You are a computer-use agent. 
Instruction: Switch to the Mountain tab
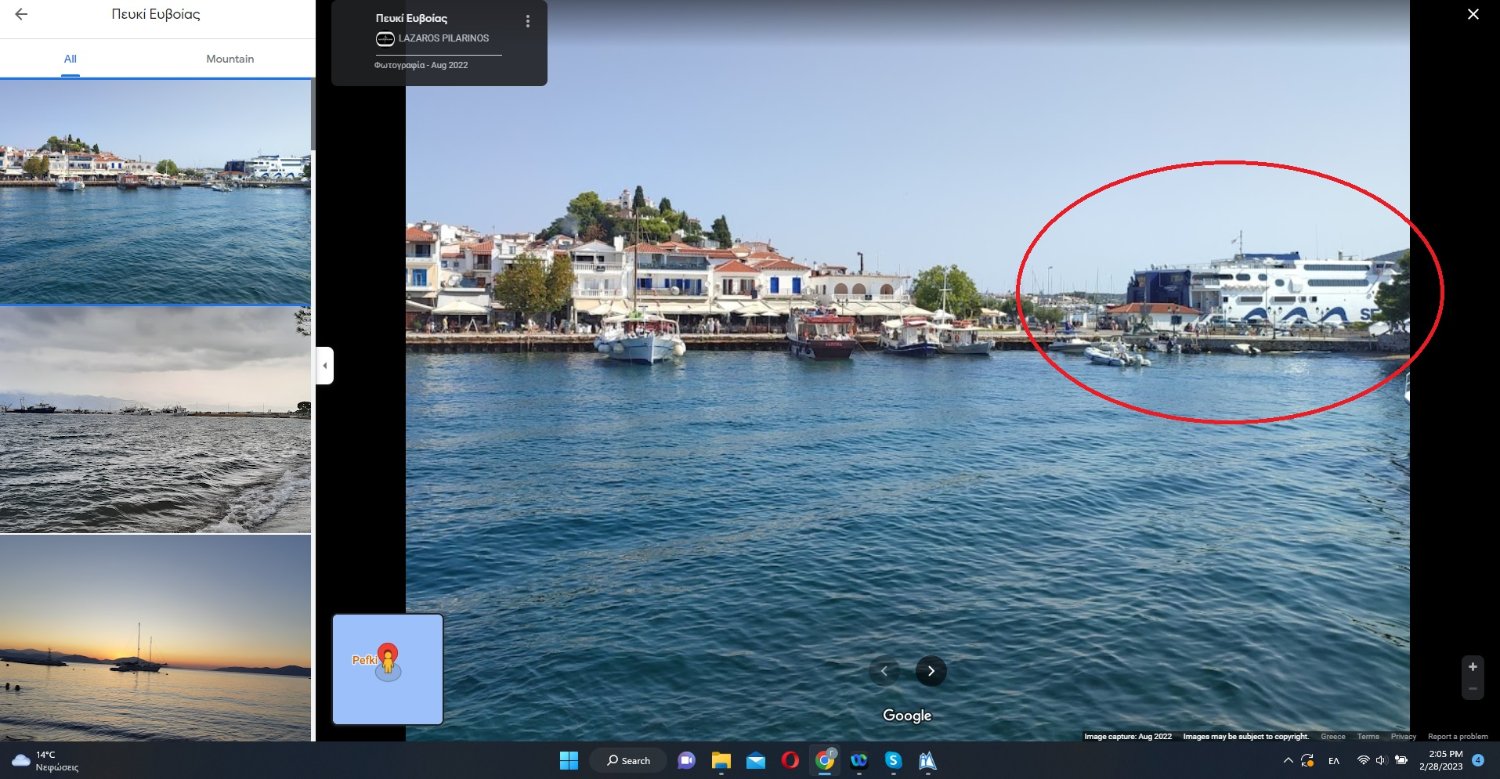(230, 59)
